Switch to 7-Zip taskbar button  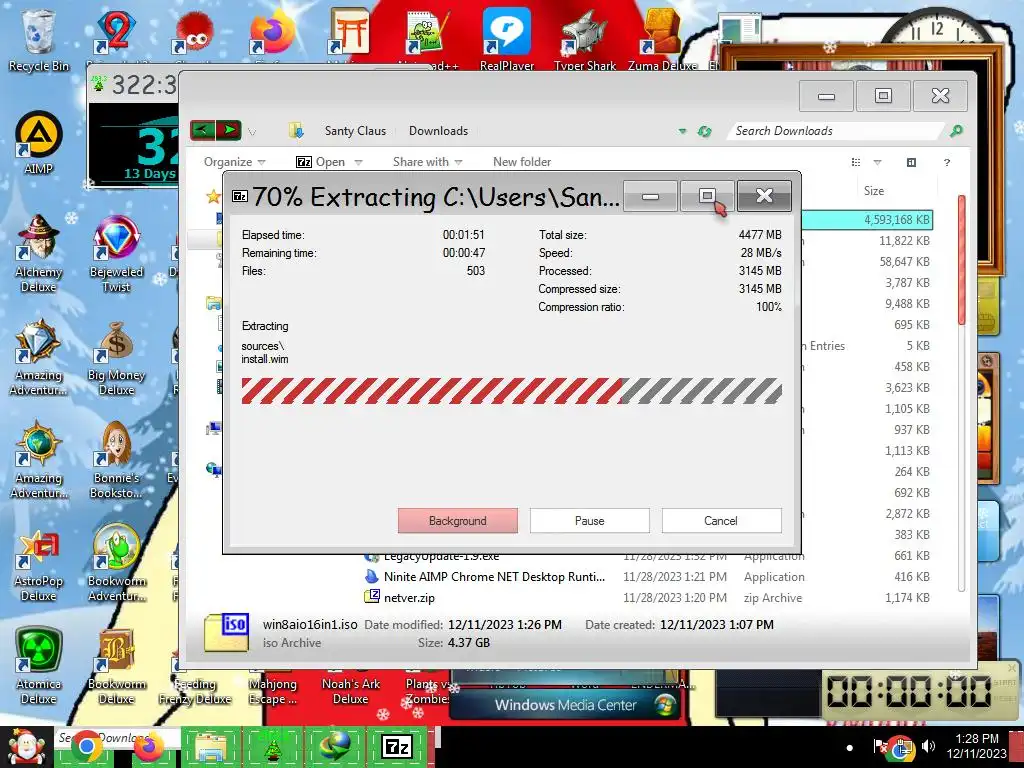point(397,746)
